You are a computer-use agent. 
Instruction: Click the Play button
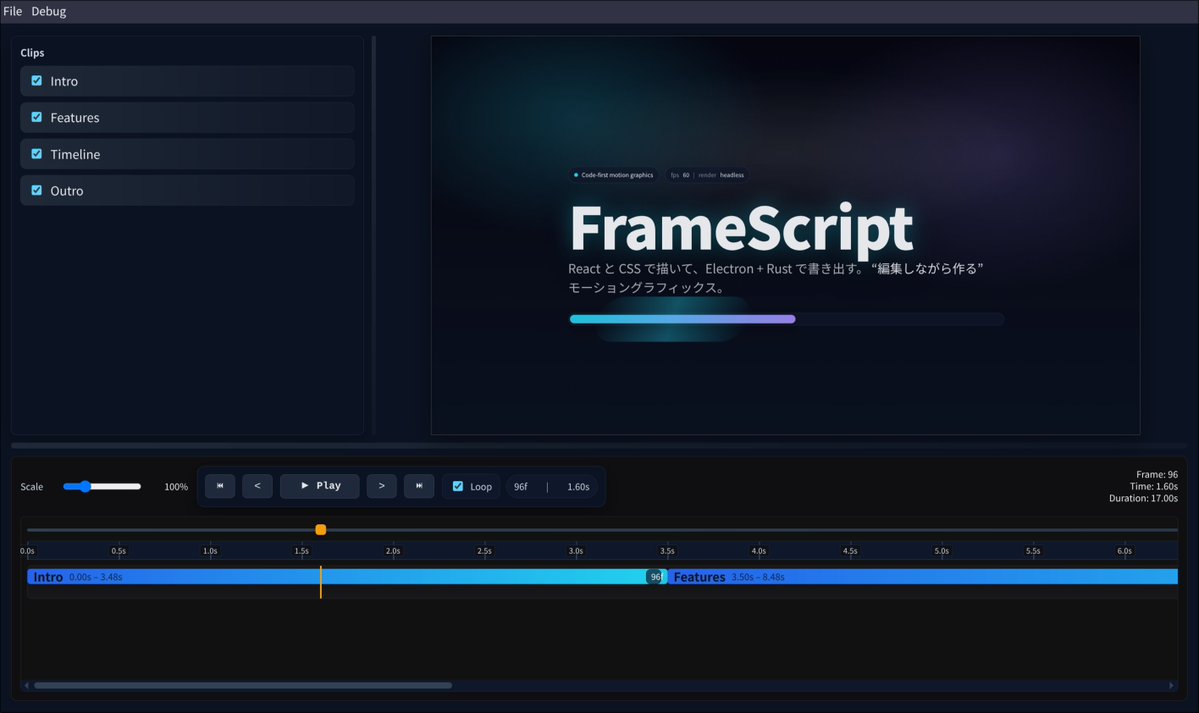click(x=320, y=486)
